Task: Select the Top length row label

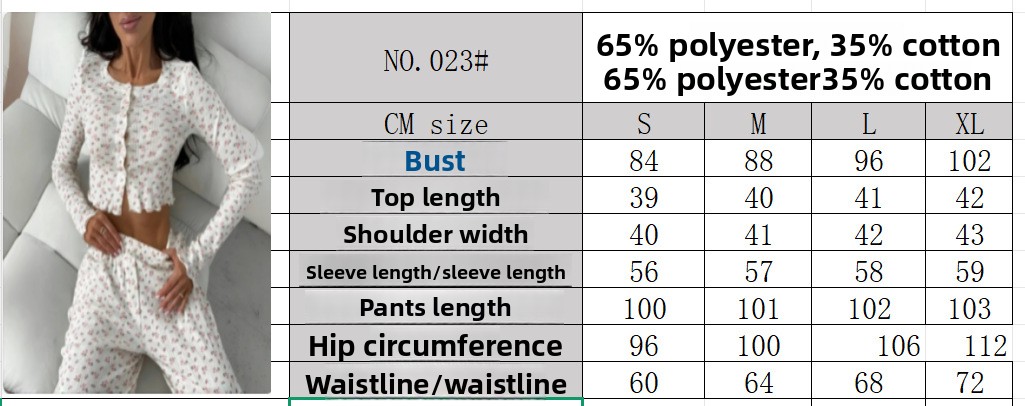Action: pyautogui.click(x=435, y=198)
